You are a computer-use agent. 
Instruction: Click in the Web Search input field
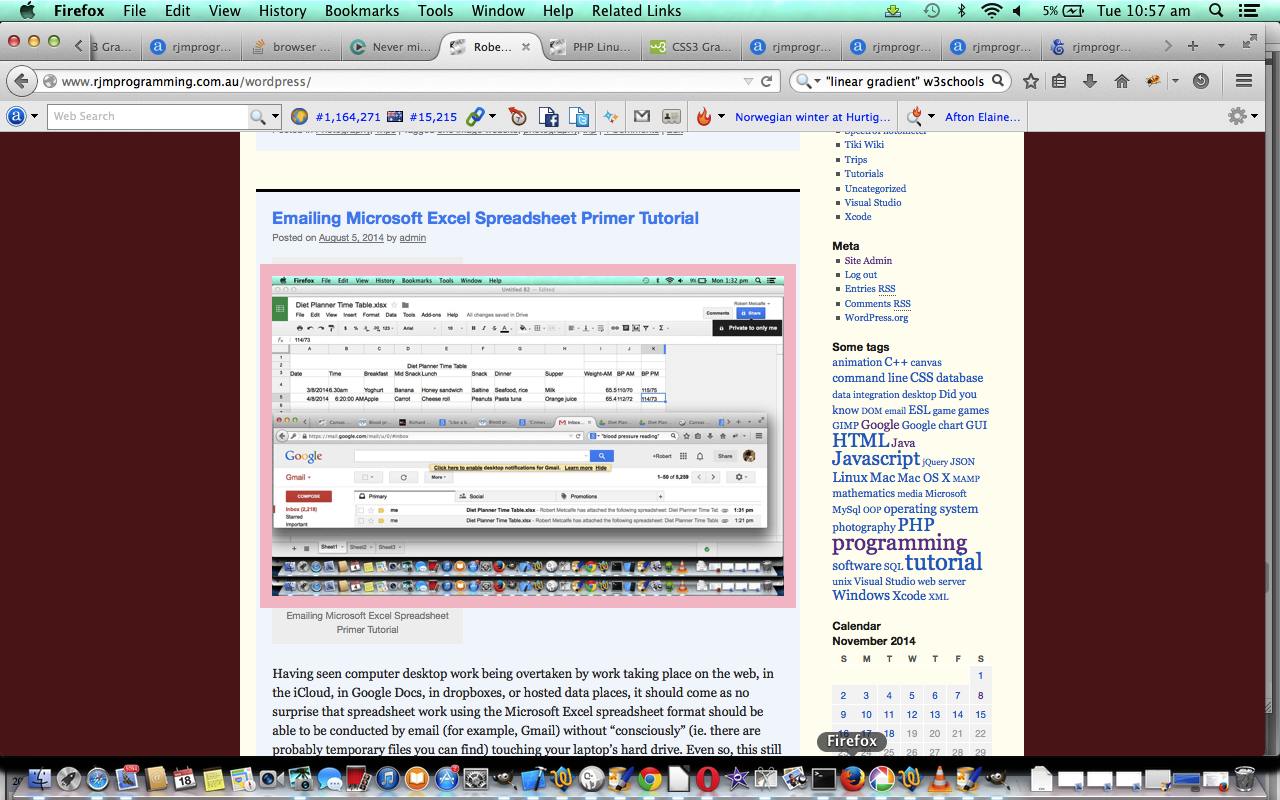pos(148,117)
